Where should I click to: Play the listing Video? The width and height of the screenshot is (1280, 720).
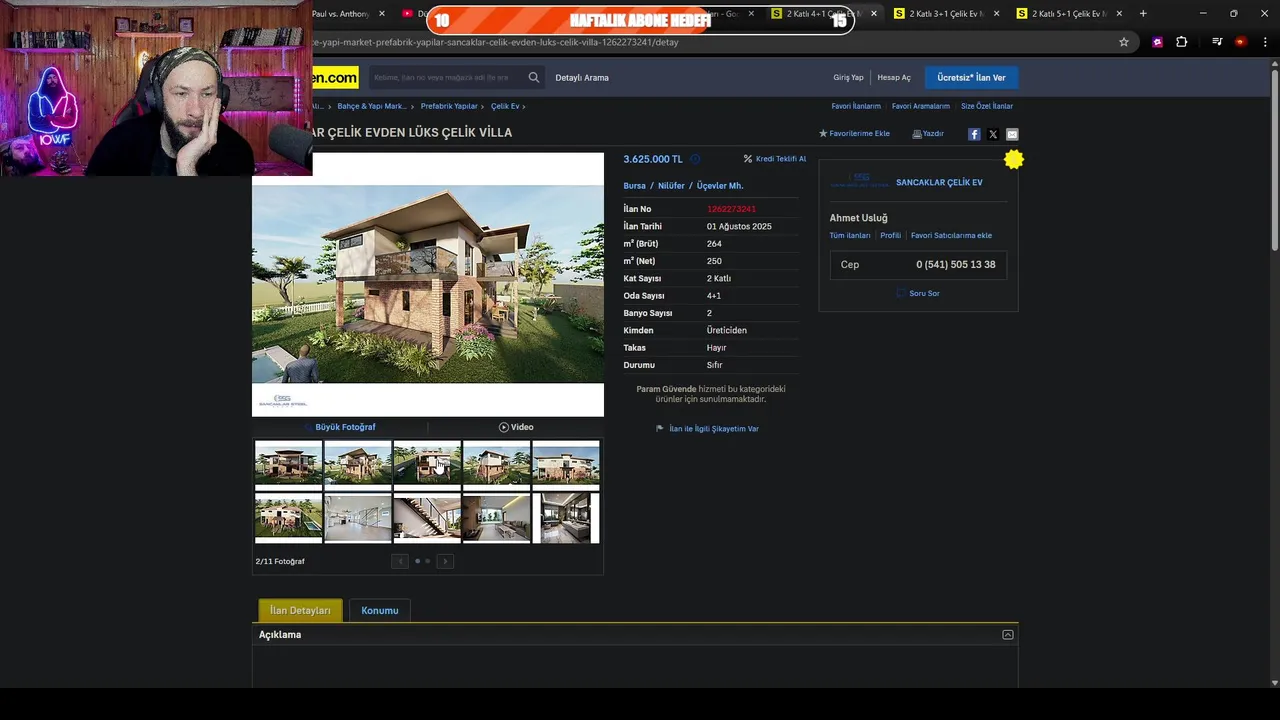[516, 427]
